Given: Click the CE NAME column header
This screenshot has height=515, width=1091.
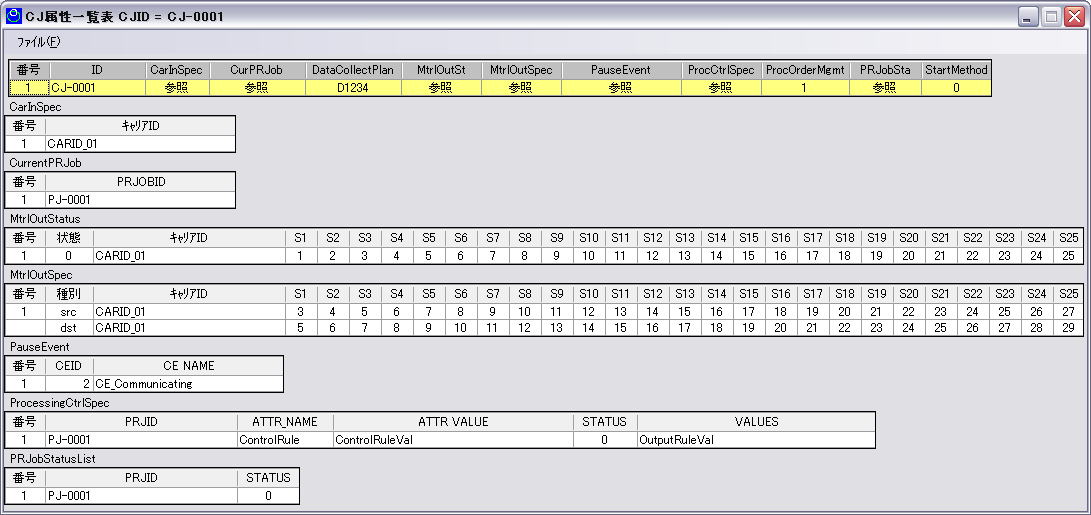Looking at the screenshot, I should [x=188, y=365].
